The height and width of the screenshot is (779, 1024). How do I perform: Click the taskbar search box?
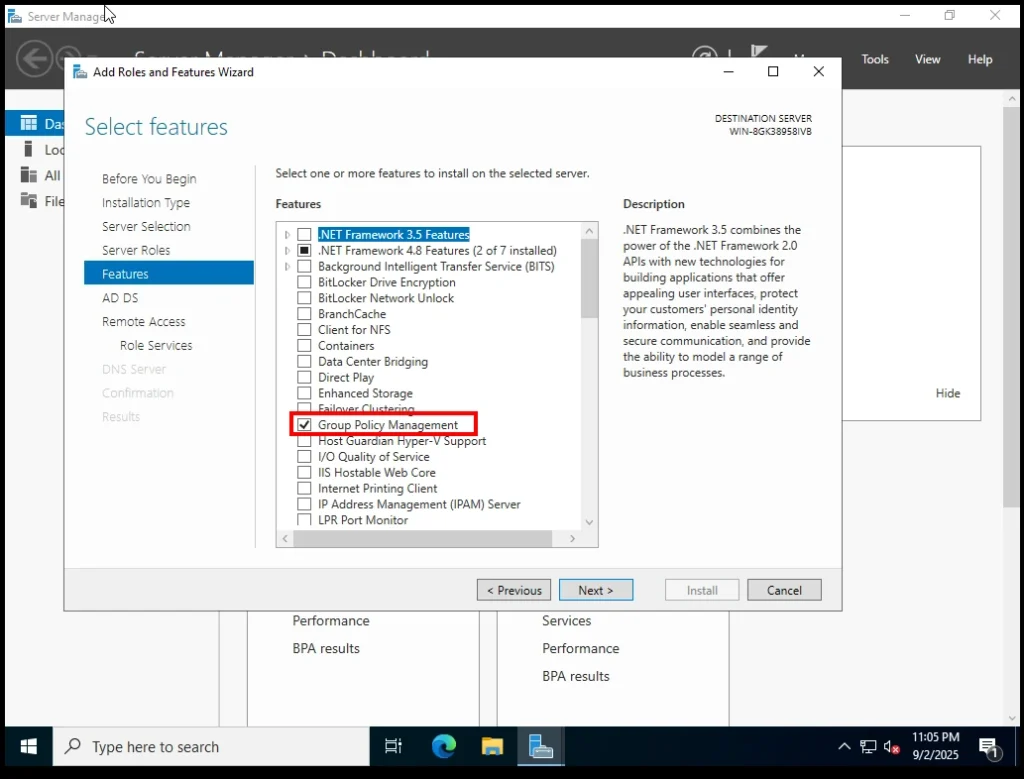pos(211,746)
